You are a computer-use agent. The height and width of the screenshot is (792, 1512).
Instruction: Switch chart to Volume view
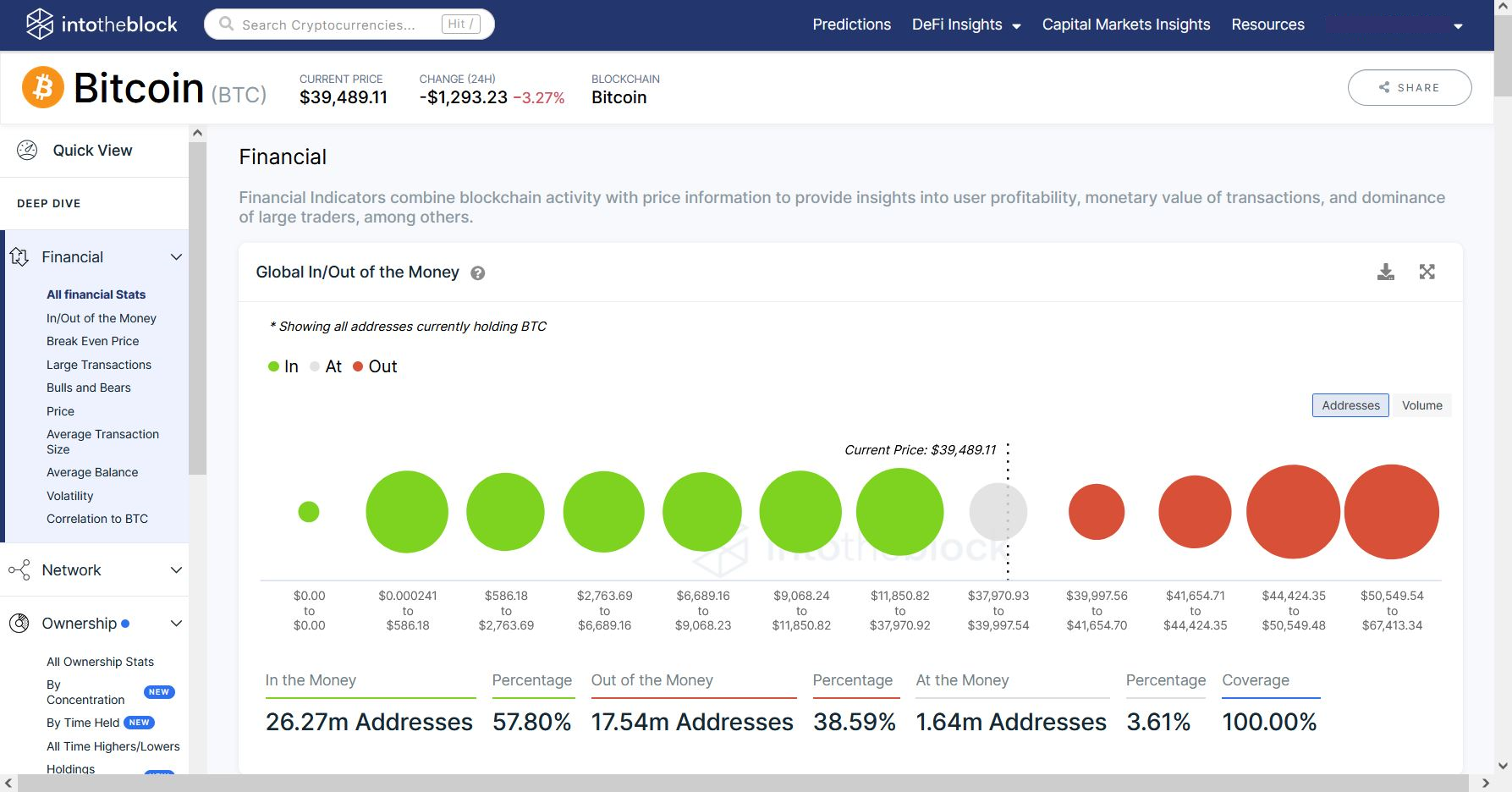pos(1421,405)
